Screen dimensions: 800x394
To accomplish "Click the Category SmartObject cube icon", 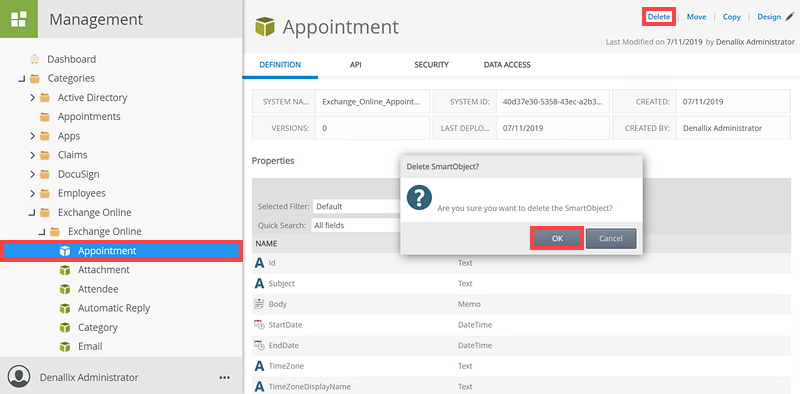I will pyautogui.click(x=64, y=328).
